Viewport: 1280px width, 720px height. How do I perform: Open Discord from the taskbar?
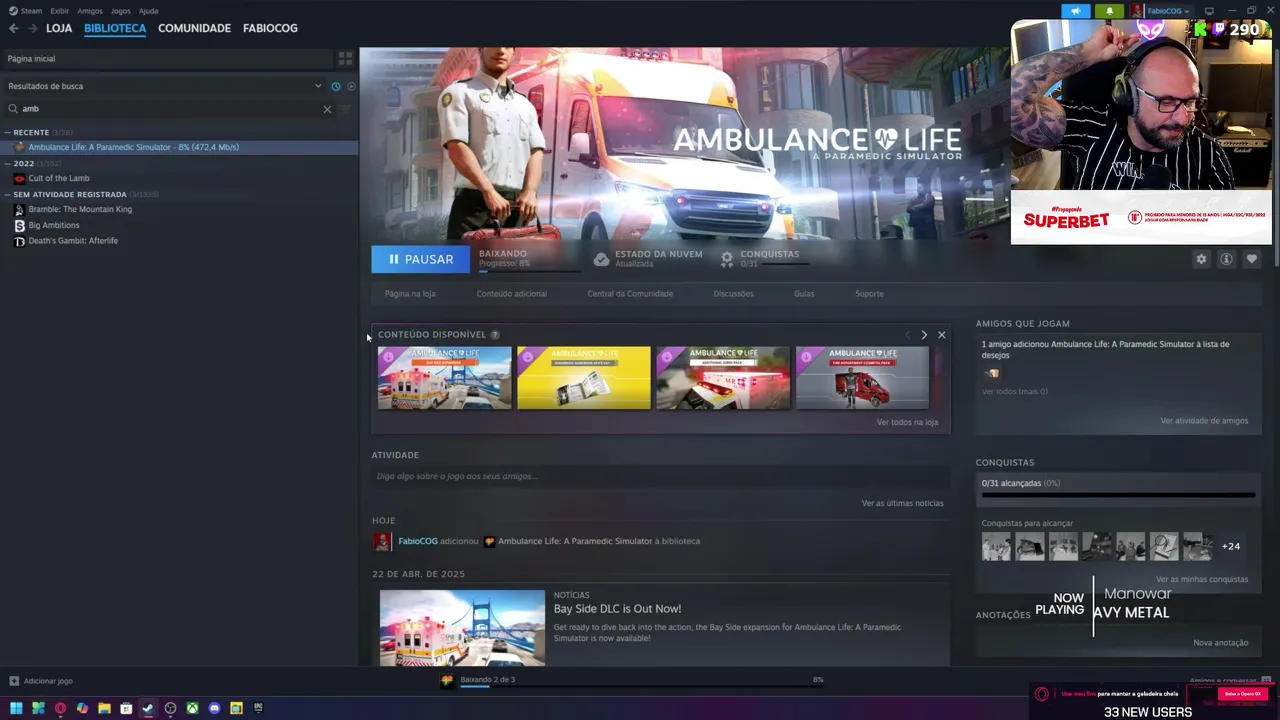click(214, 708)
